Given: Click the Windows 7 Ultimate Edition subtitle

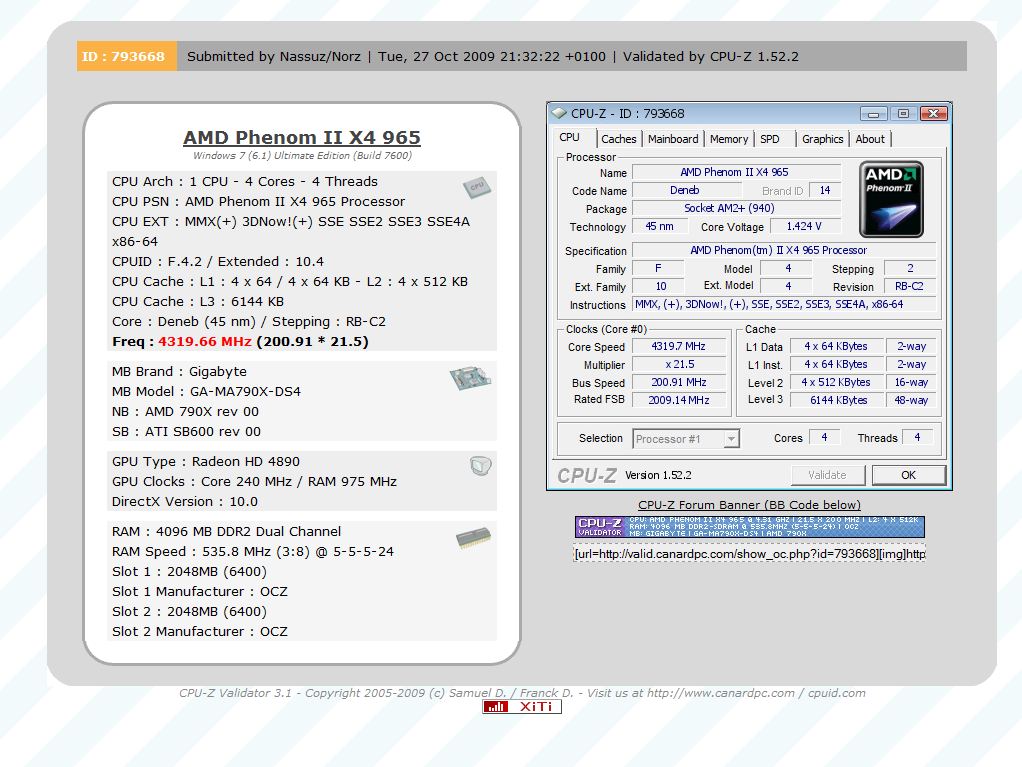Looking at the screenshot, I should point(302,156).
